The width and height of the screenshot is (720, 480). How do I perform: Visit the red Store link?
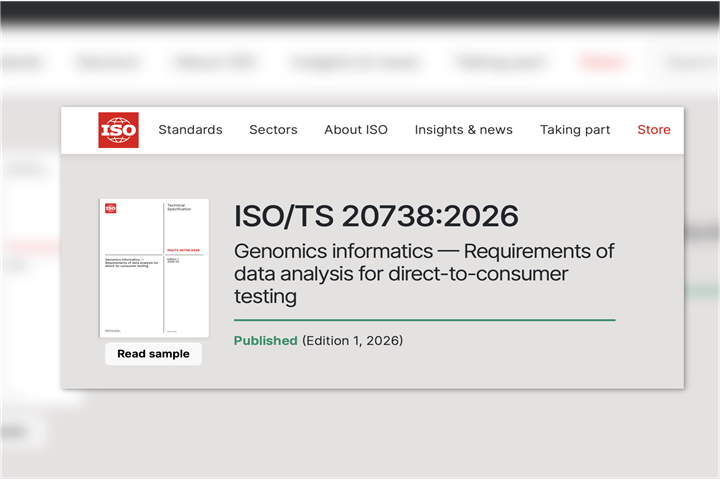(654, 130)
